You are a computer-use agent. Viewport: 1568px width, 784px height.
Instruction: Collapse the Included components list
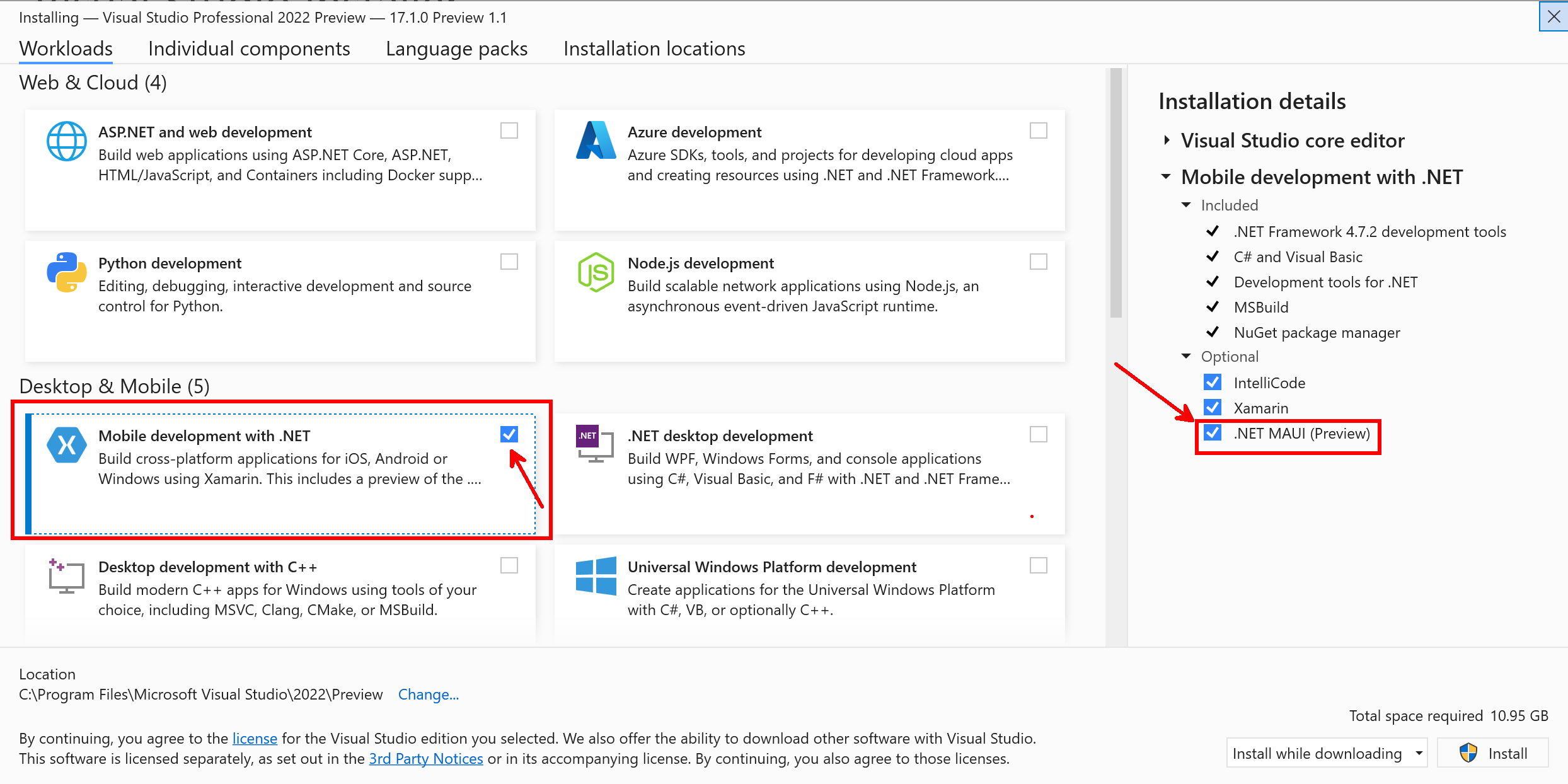[x=1186, y=205]
